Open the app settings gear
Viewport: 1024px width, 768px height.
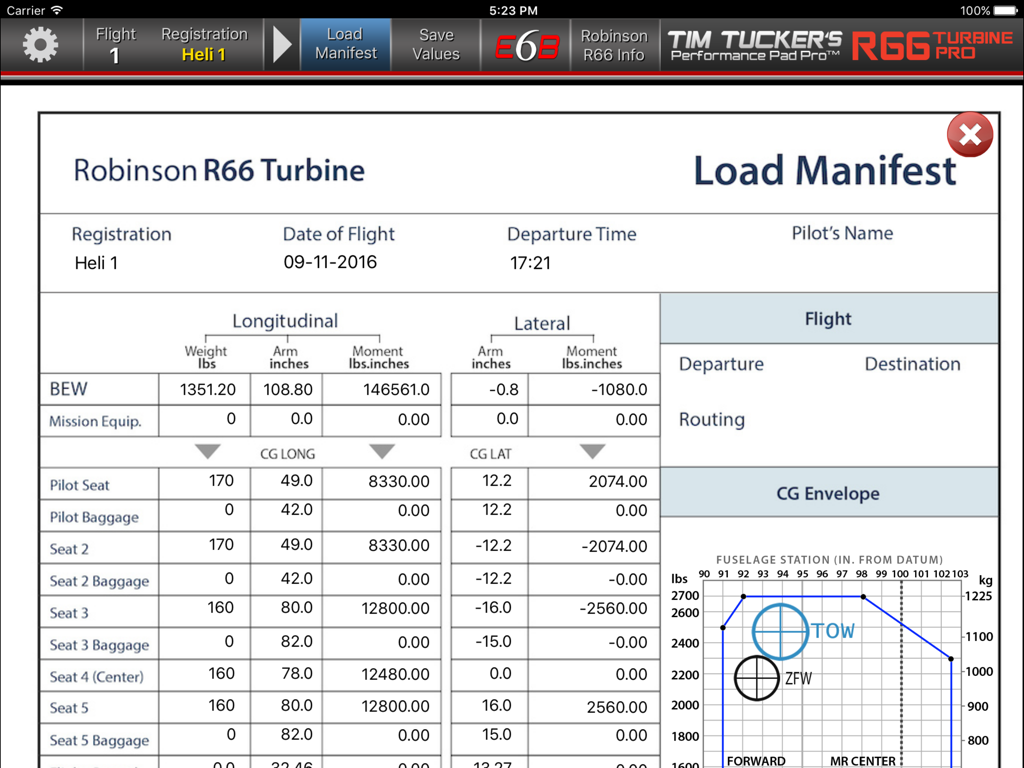[x=40, y=44]
